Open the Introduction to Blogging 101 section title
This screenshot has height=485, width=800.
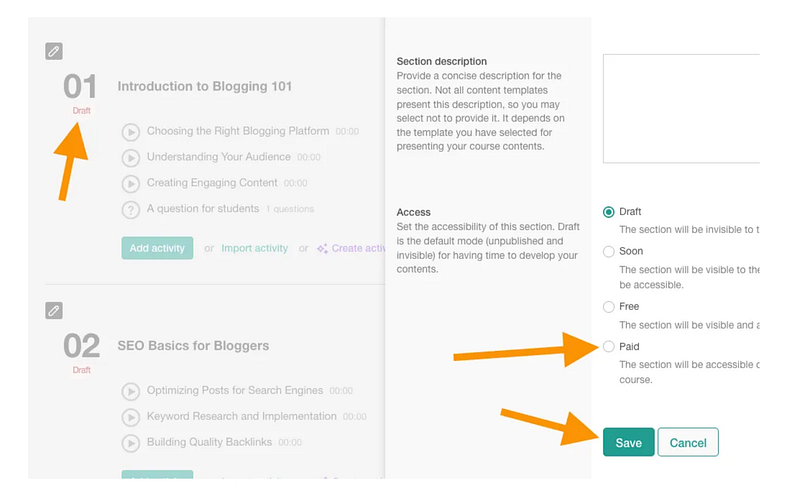pos(205,86)
